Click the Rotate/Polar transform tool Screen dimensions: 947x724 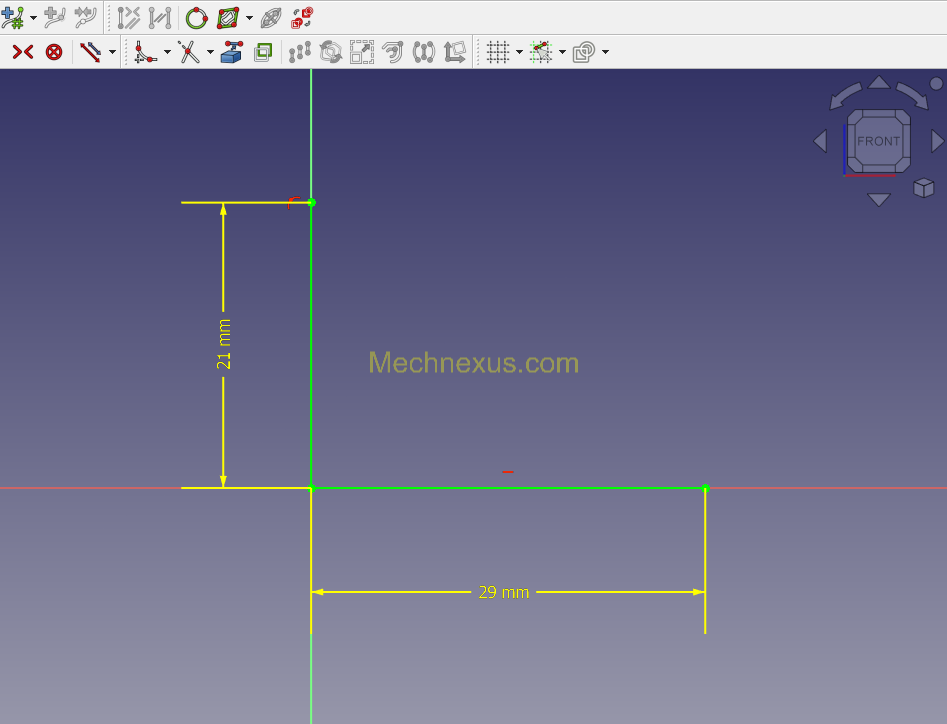pyautogui.click(x=330, y=53)
